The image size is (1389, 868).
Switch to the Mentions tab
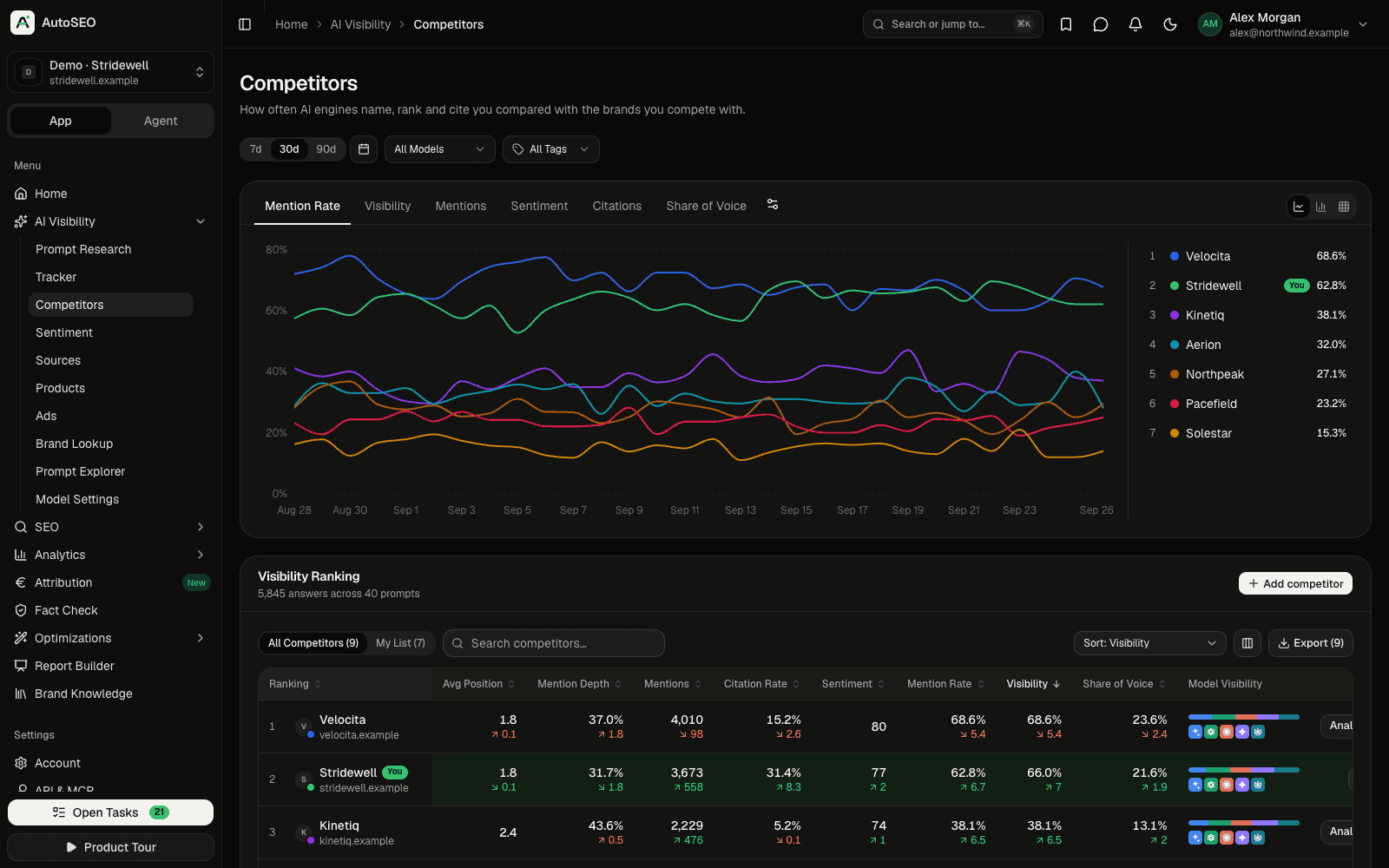coord(461,206)
